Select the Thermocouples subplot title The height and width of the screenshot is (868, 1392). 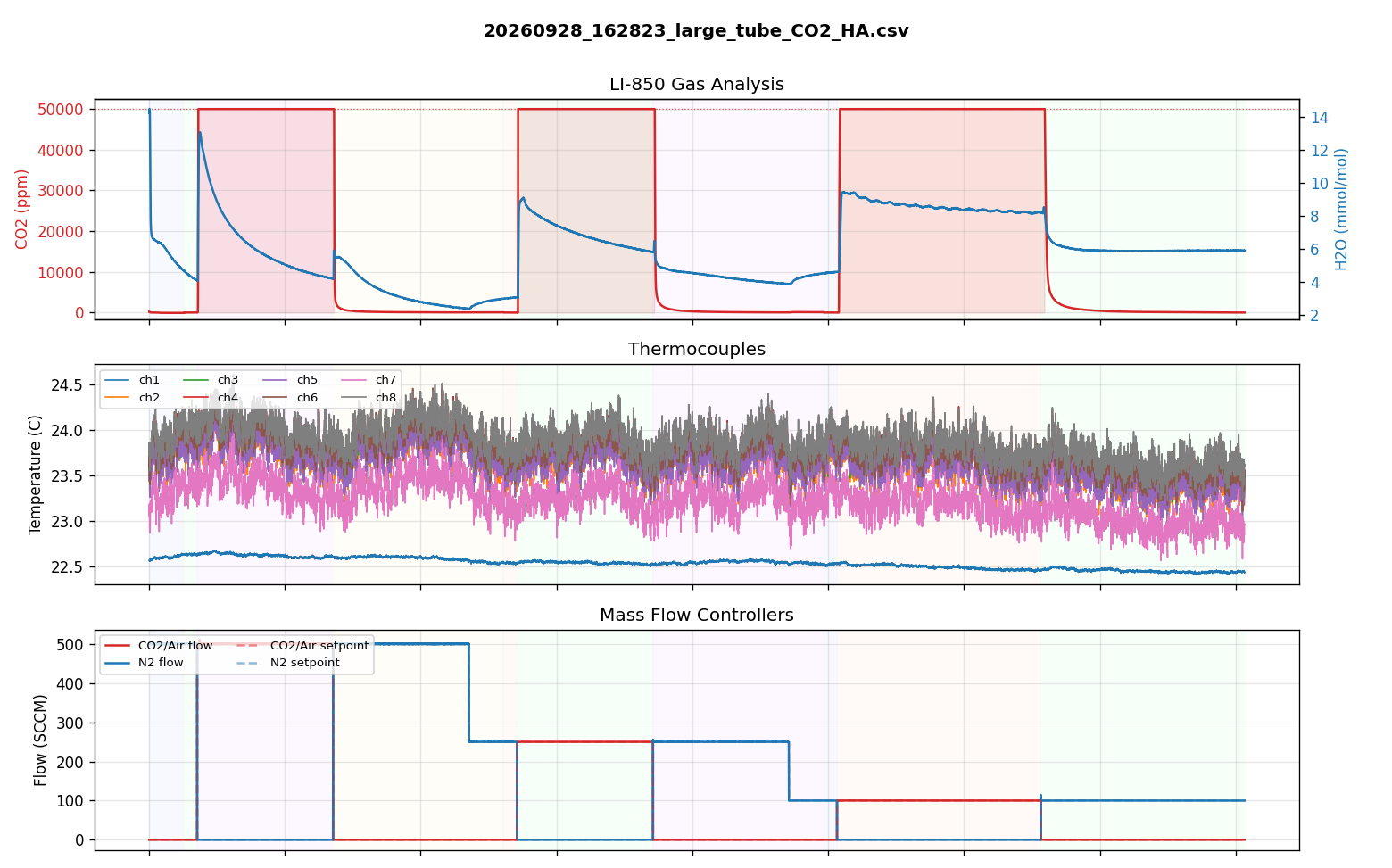pos(697,350)
